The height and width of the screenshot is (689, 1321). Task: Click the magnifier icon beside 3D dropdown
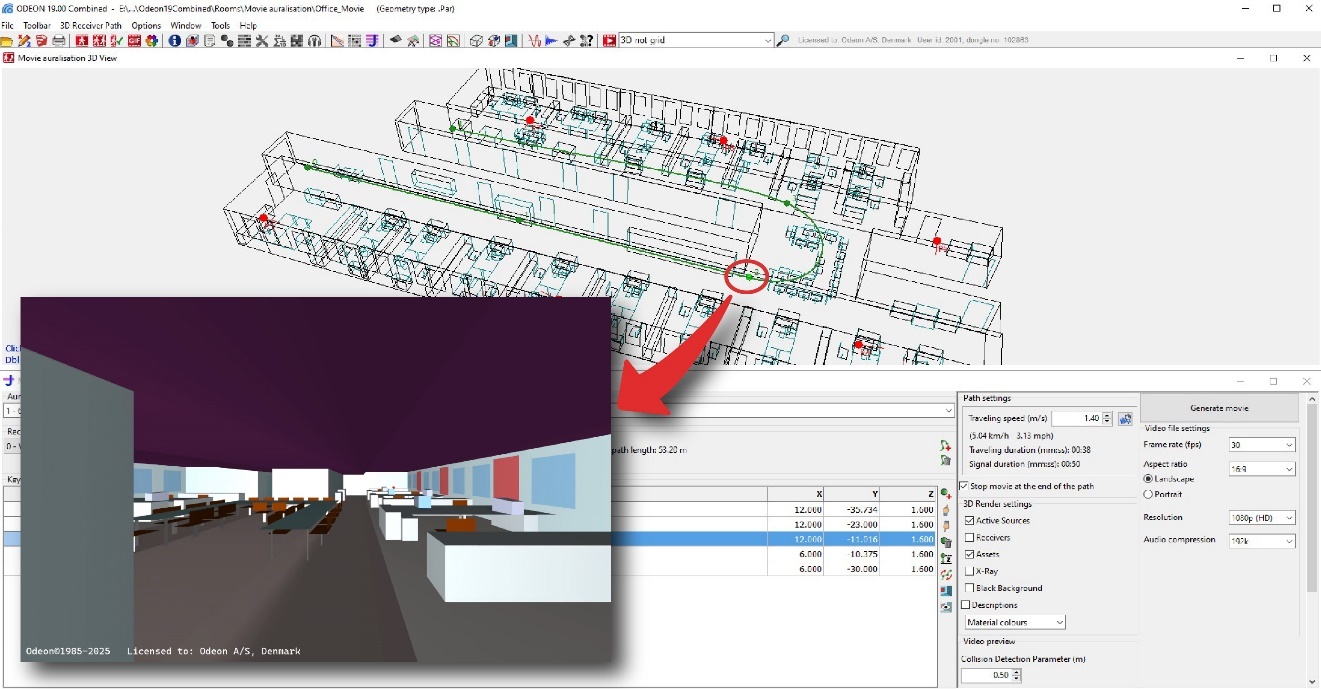(x=783, y=41)
